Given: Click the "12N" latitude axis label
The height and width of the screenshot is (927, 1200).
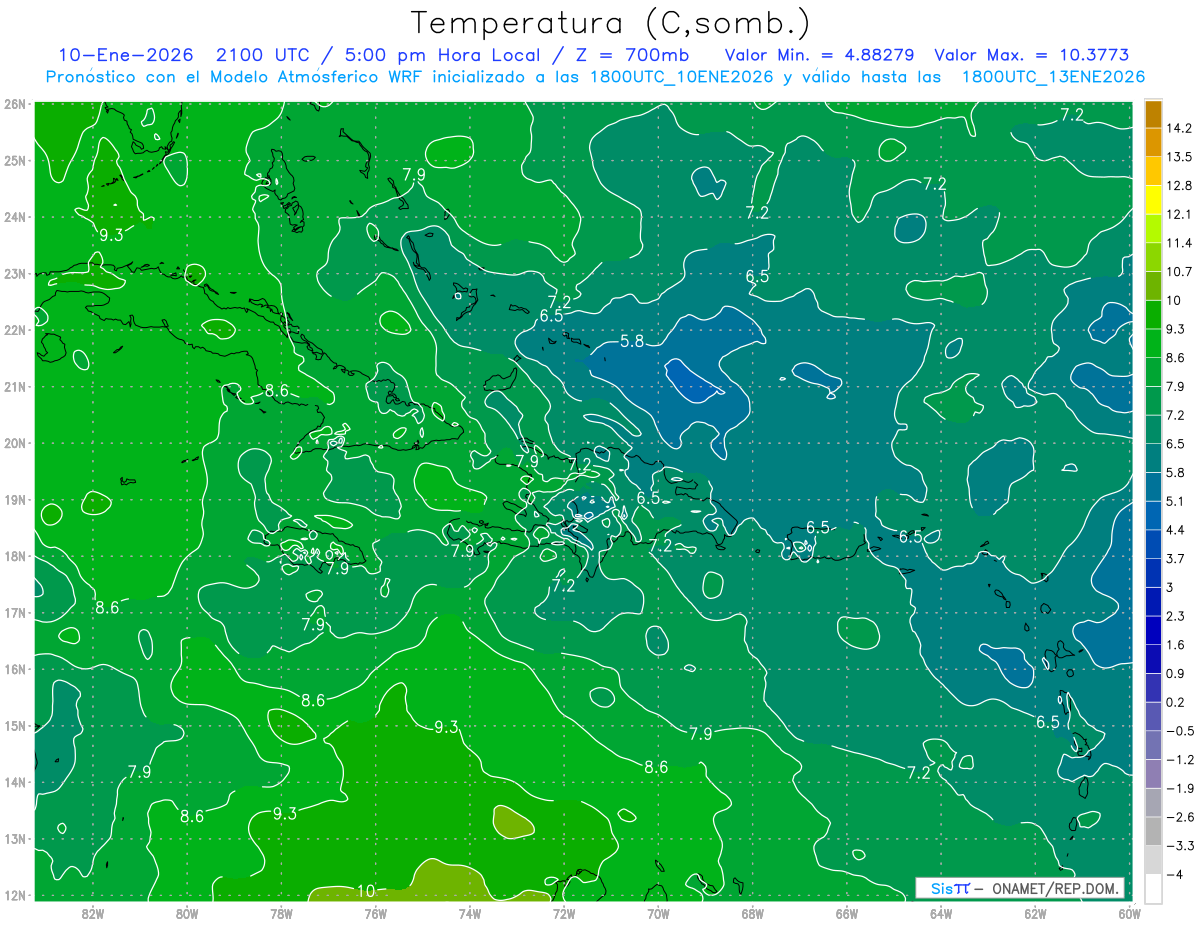Looking at the screenshot, I should click(15, 895).
